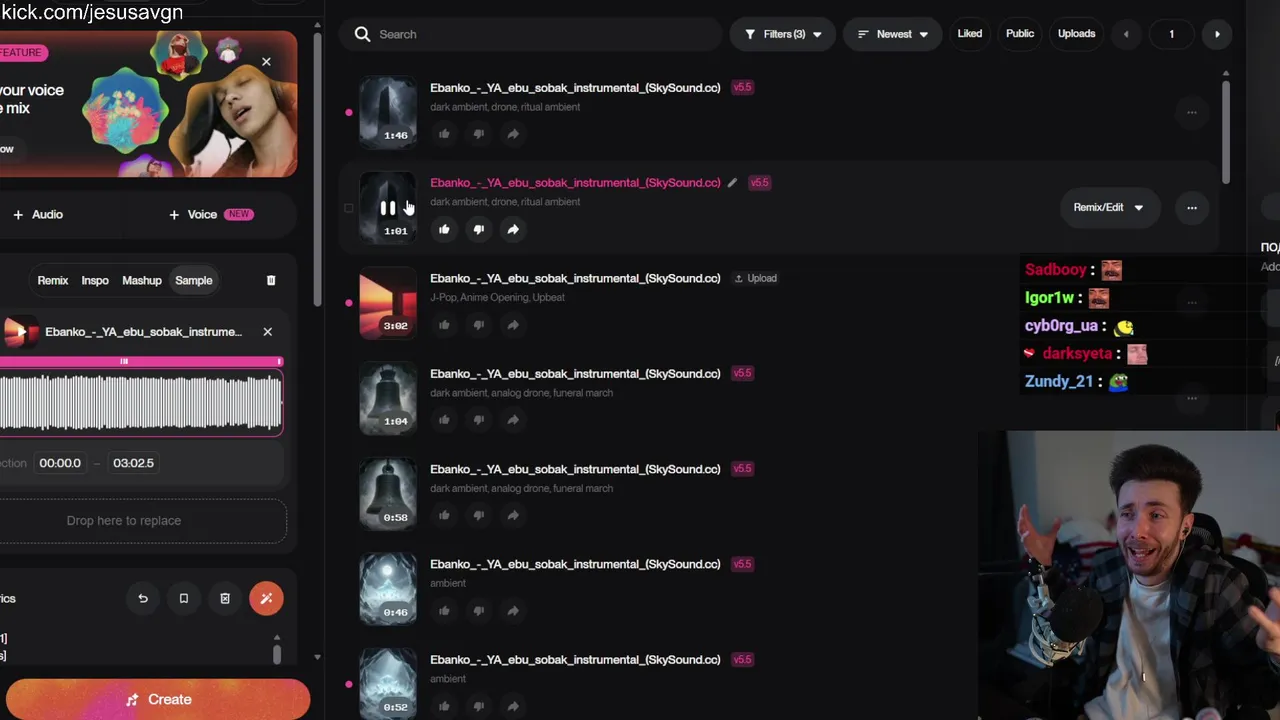Open the Filters (3) dropdown
The image size is (1280, 720).
(783, 34)
